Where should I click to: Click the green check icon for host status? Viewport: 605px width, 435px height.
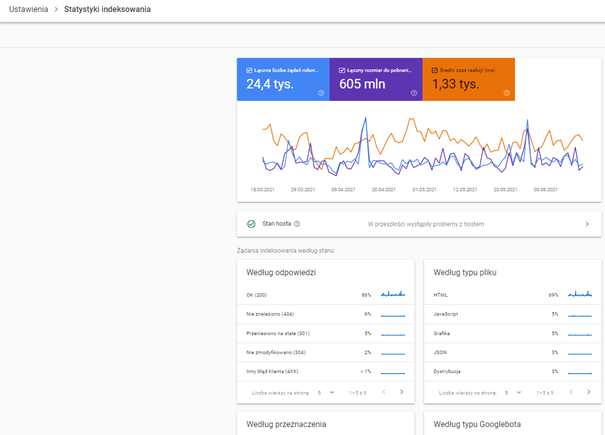coord(251,224)
